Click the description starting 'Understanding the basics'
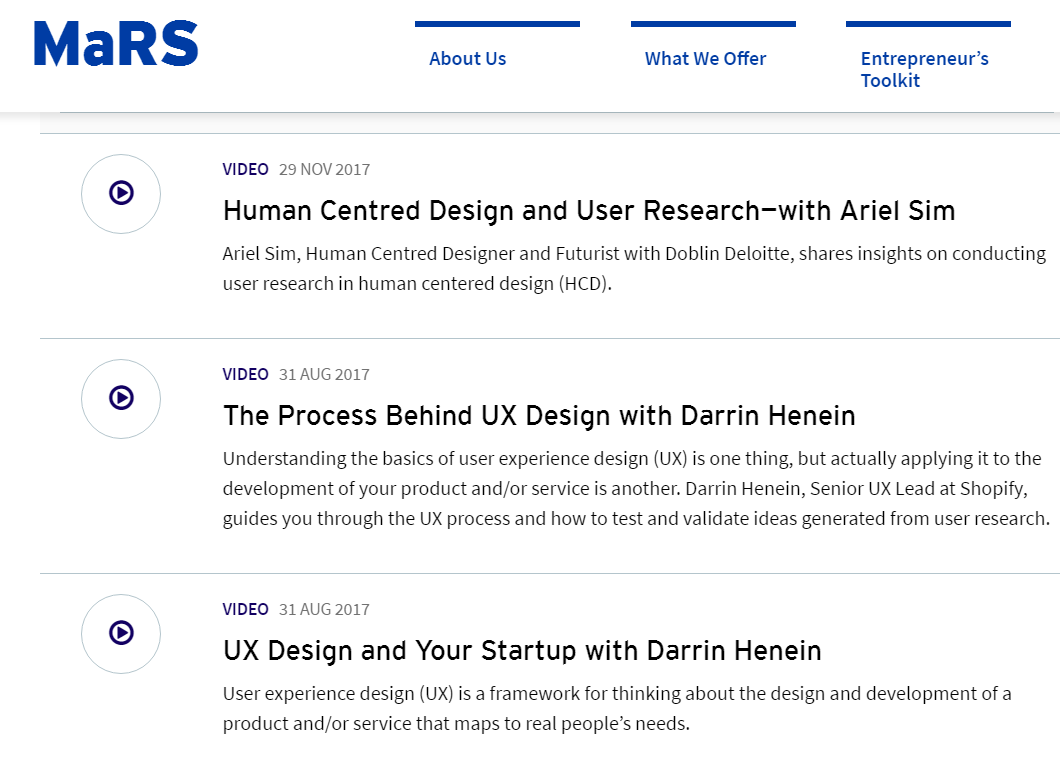Image resolution: width=1060 pixels, height=764 pixels. [x=636, y=489]
